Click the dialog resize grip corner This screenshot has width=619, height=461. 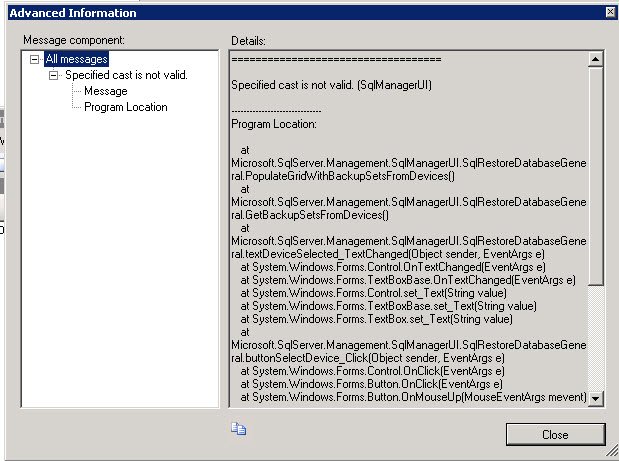612,450
